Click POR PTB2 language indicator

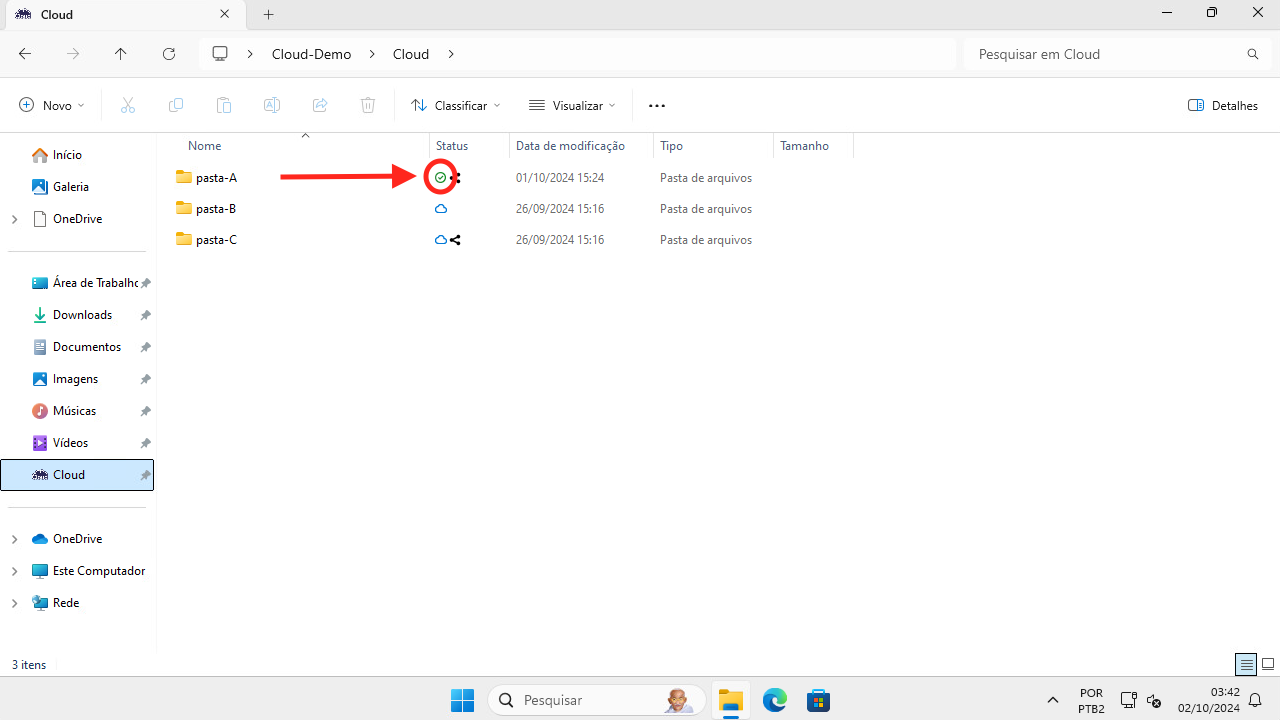[x=1092, y=700]
